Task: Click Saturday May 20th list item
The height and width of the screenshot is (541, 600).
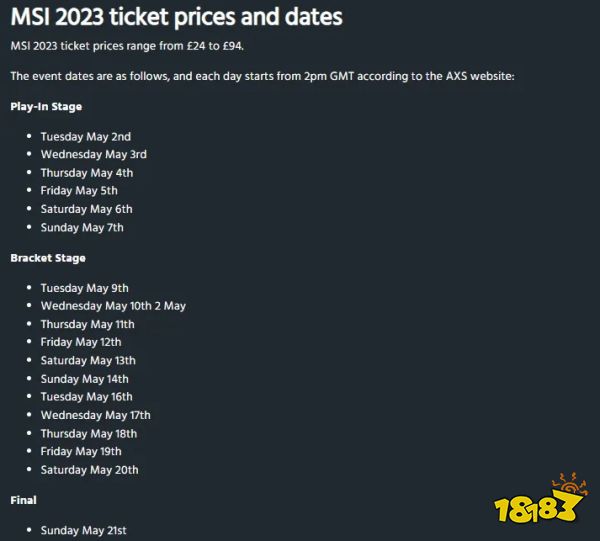Action: click(x=90, y=470)
